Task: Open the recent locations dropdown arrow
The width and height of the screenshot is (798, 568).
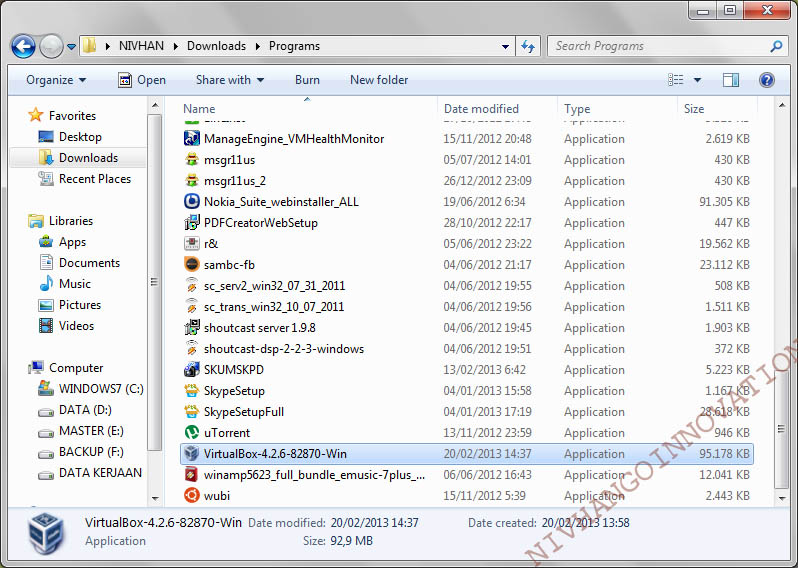Action: point(71,47)
